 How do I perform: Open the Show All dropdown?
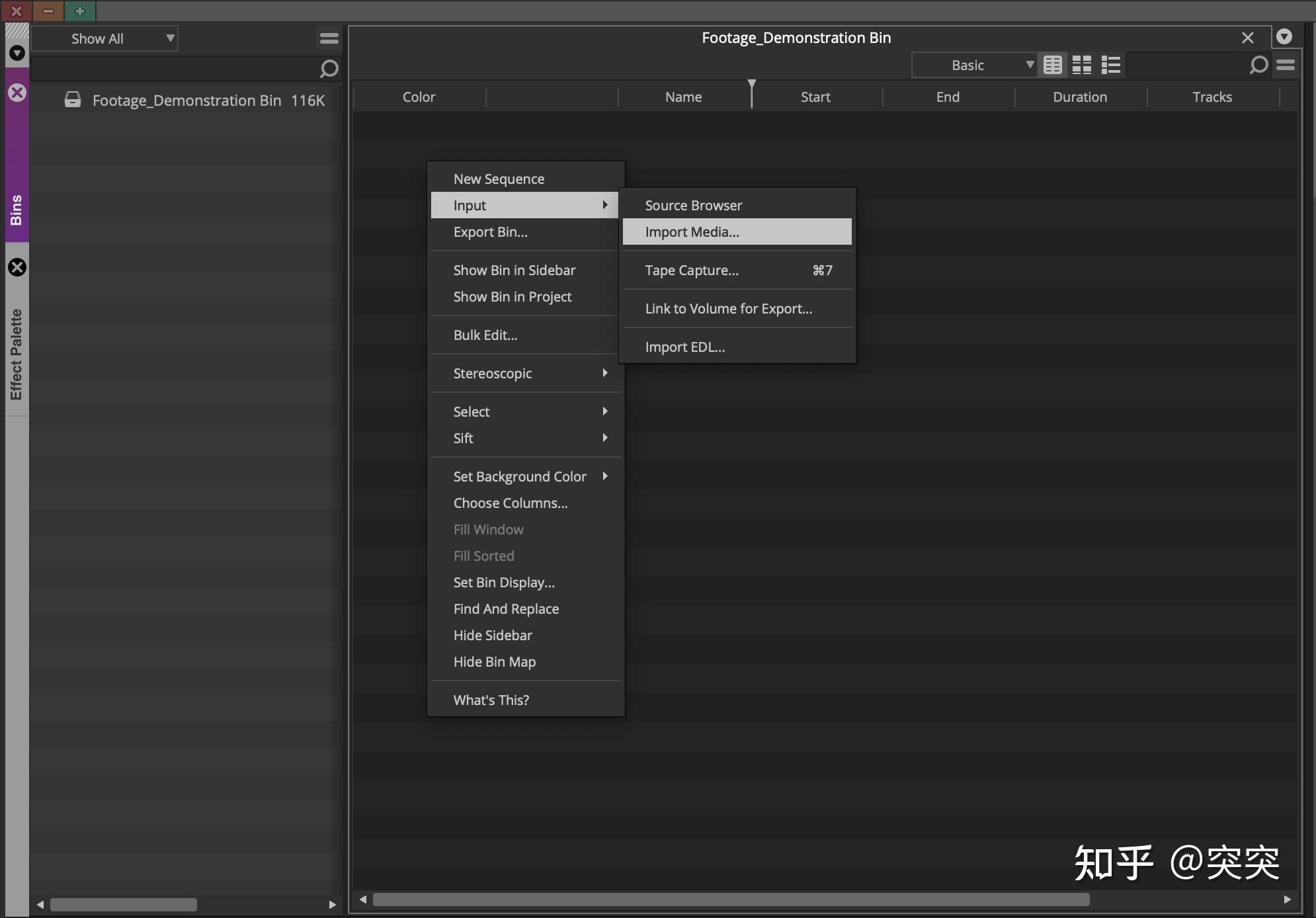[104, 38]
